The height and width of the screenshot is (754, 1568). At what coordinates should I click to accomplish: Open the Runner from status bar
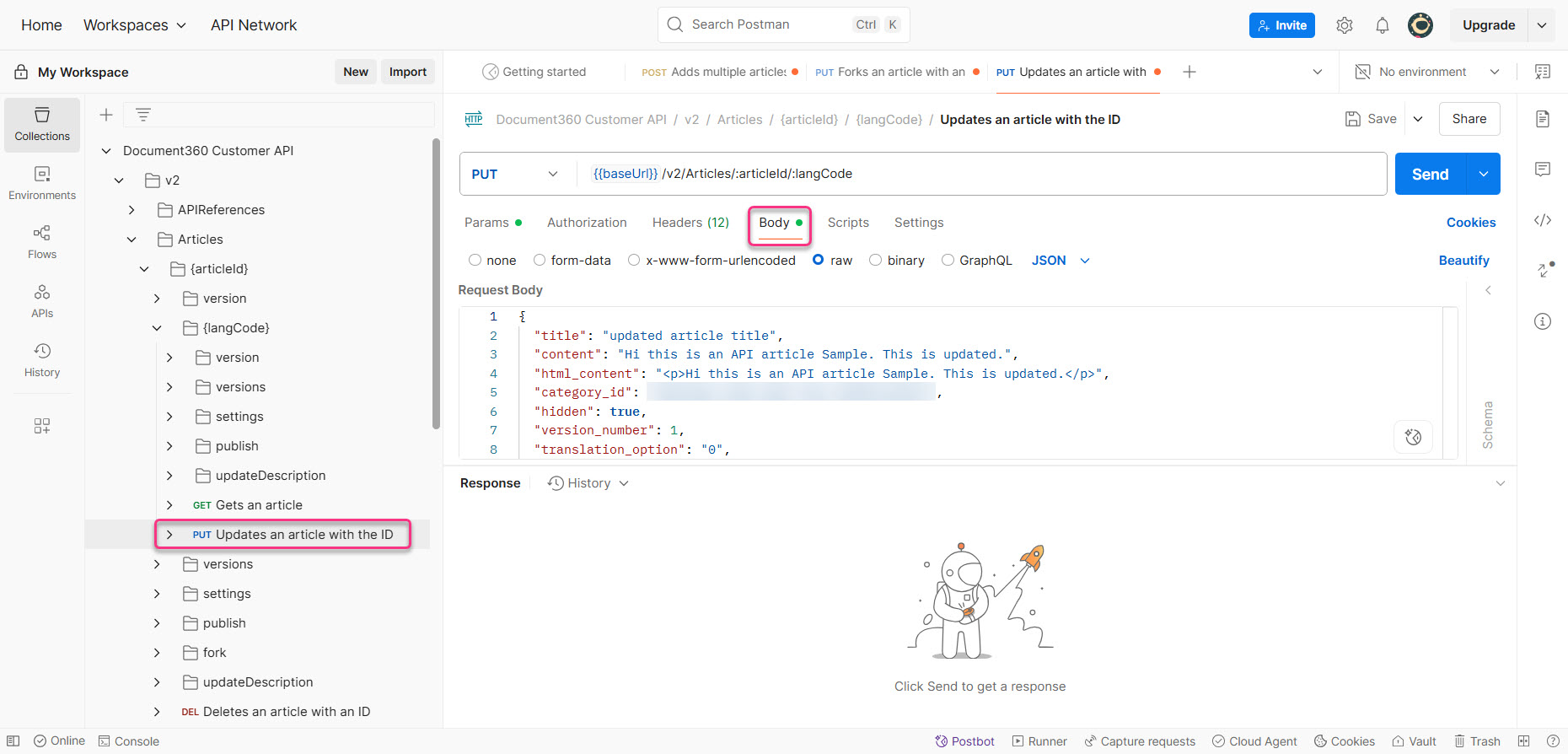(1039, 741)
